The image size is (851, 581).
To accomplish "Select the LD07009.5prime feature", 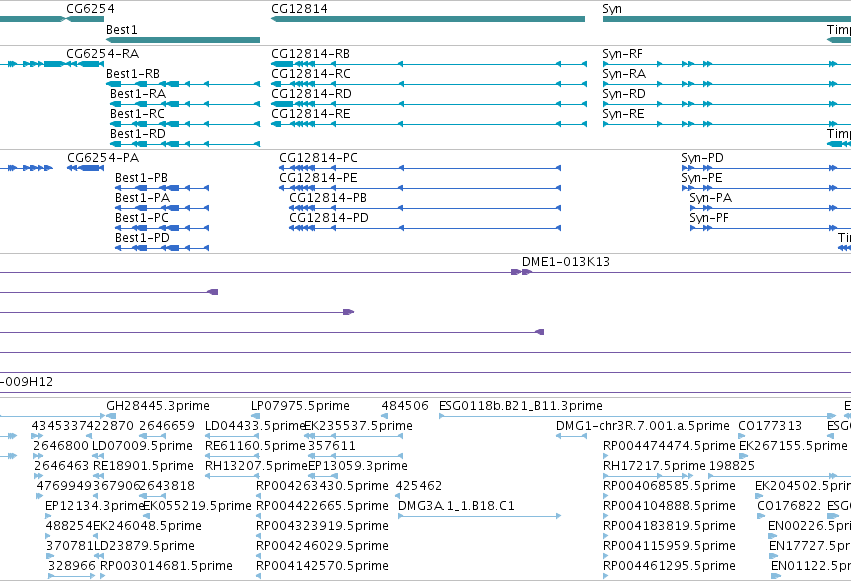I will (x=142, y=446).
